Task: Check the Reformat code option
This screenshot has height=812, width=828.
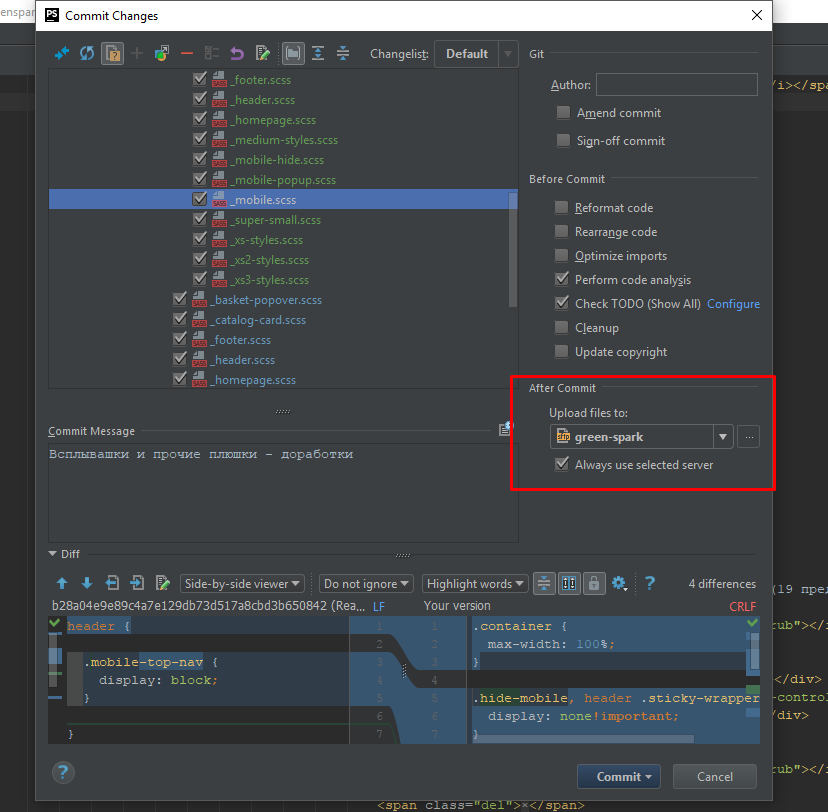Action: [x=564, y=208]
